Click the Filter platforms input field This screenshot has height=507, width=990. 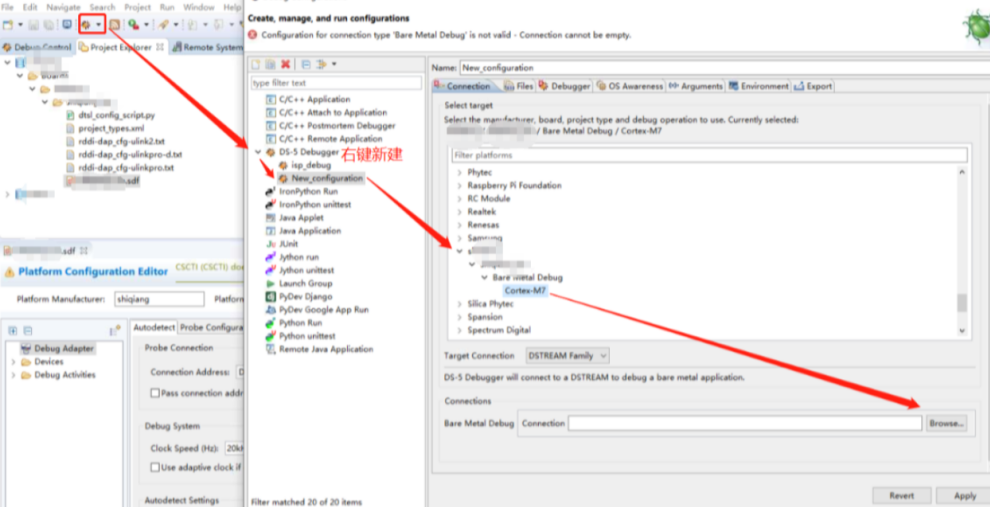pos(709,156)
